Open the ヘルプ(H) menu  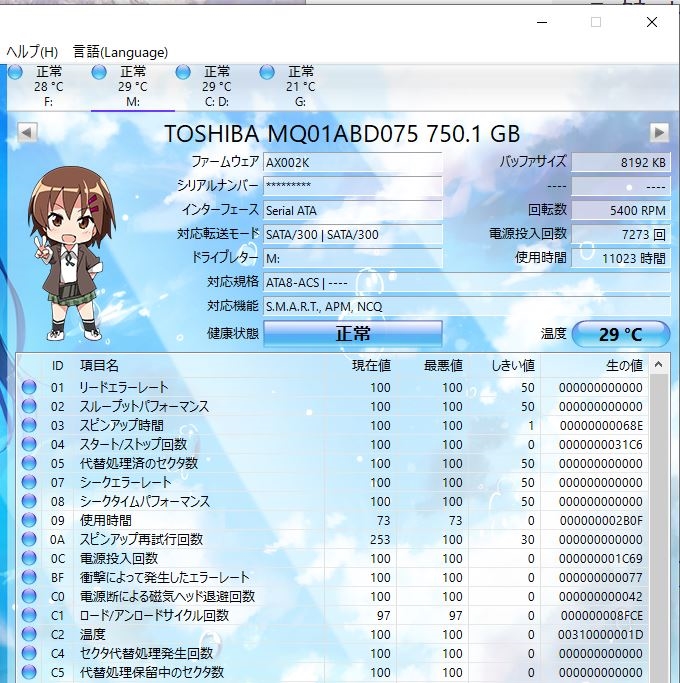32,52
